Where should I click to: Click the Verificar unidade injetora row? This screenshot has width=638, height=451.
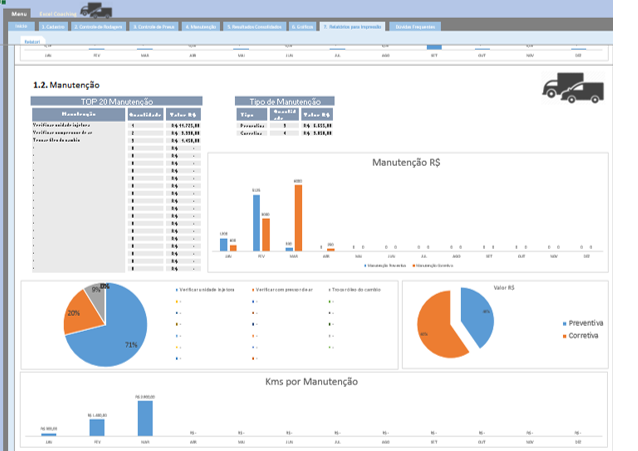(x=116, y=125)
